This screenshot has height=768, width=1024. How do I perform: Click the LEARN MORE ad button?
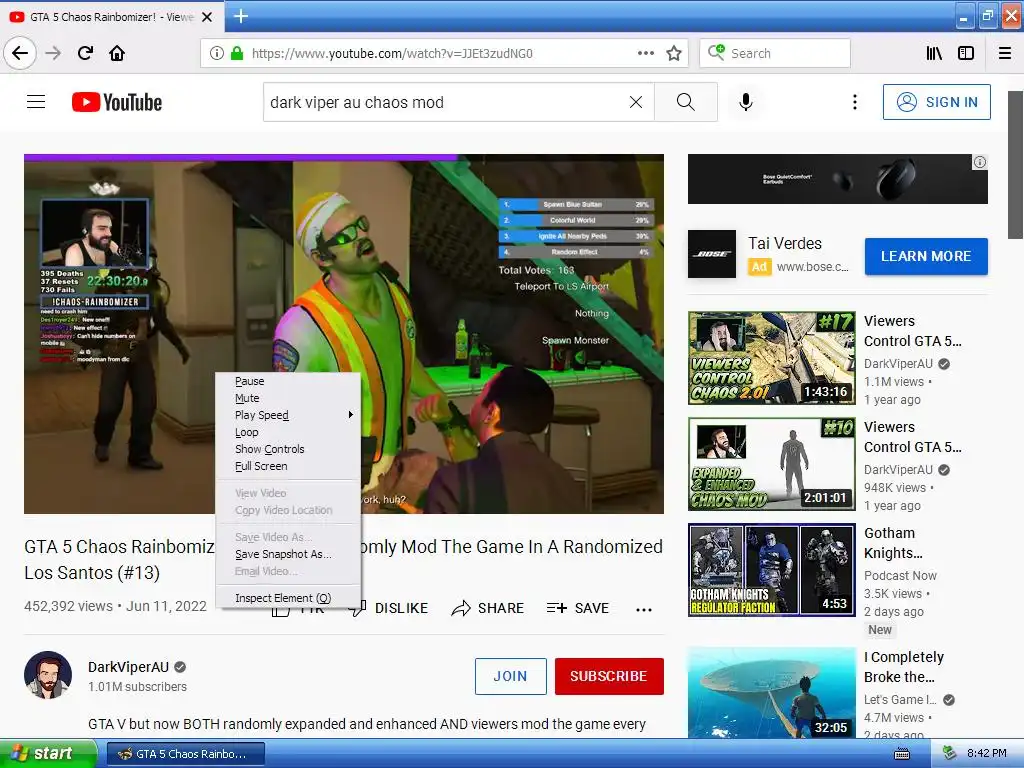pos(926,256)
